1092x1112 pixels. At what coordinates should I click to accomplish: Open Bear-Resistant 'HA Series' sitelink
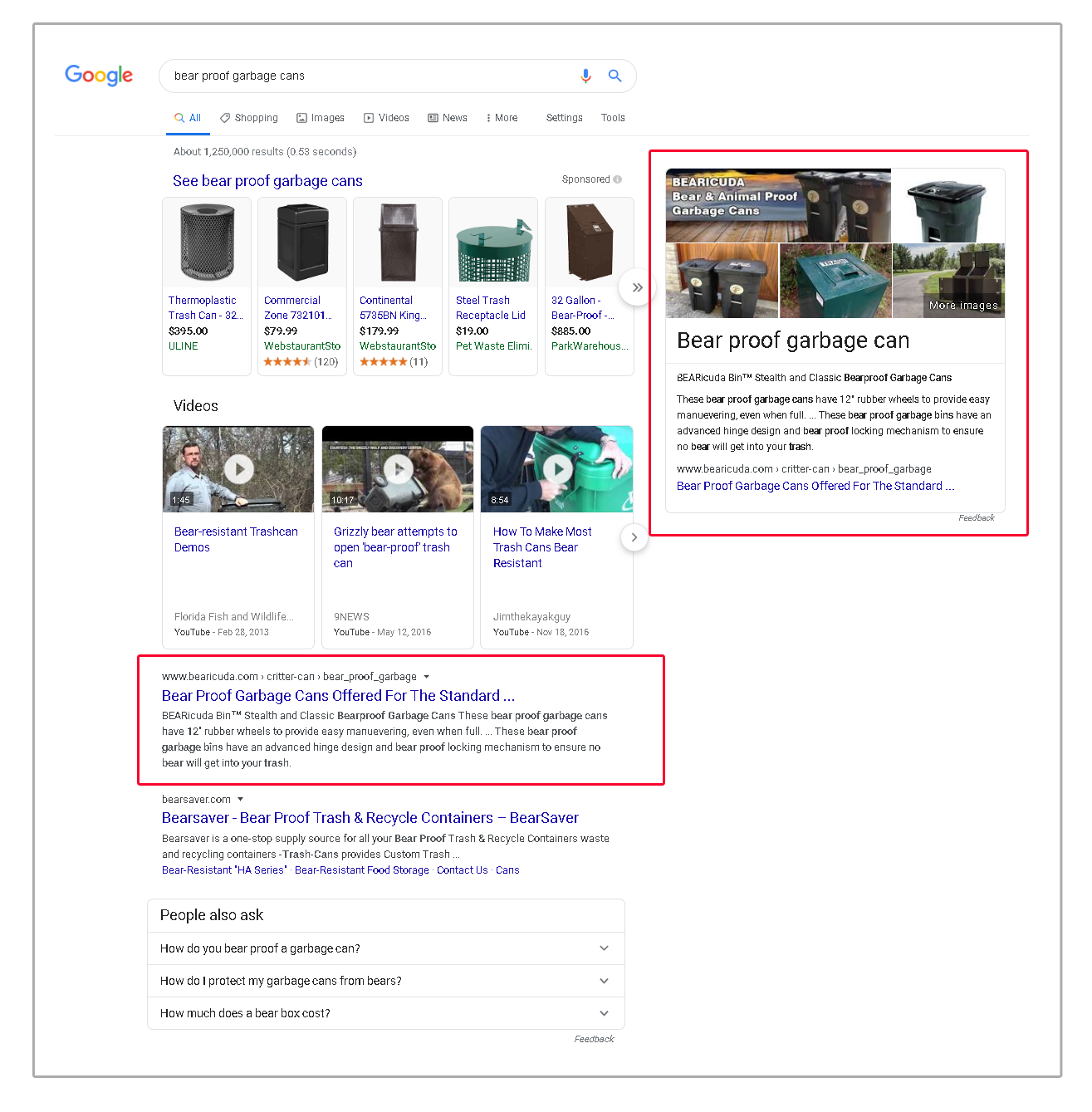click(224, 870)
